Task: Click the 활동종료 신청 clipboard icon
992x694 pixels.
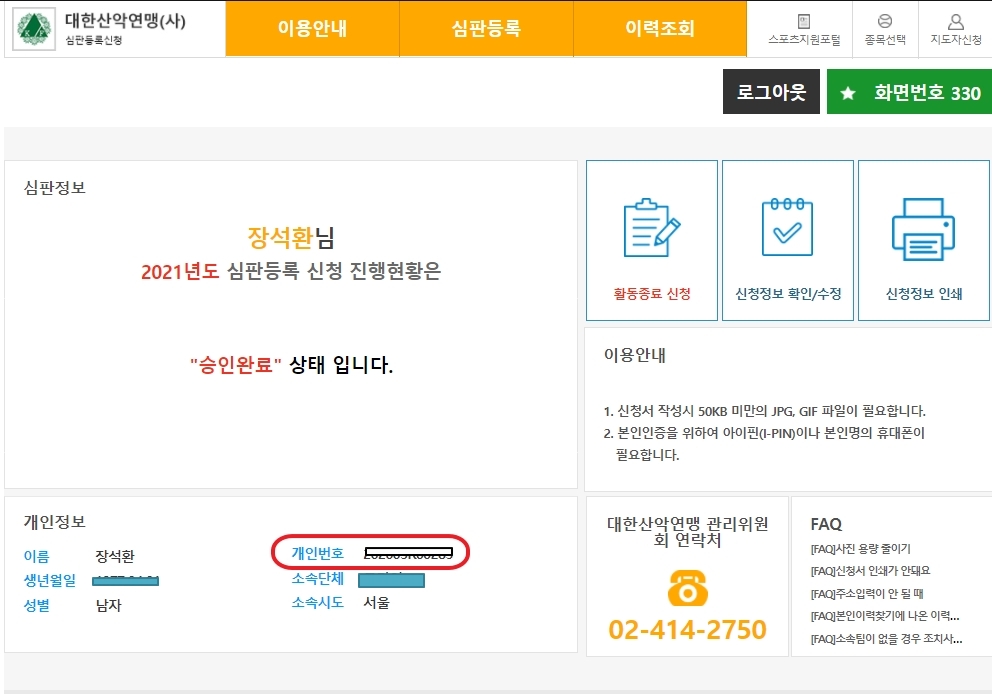Action: point(652,228)
